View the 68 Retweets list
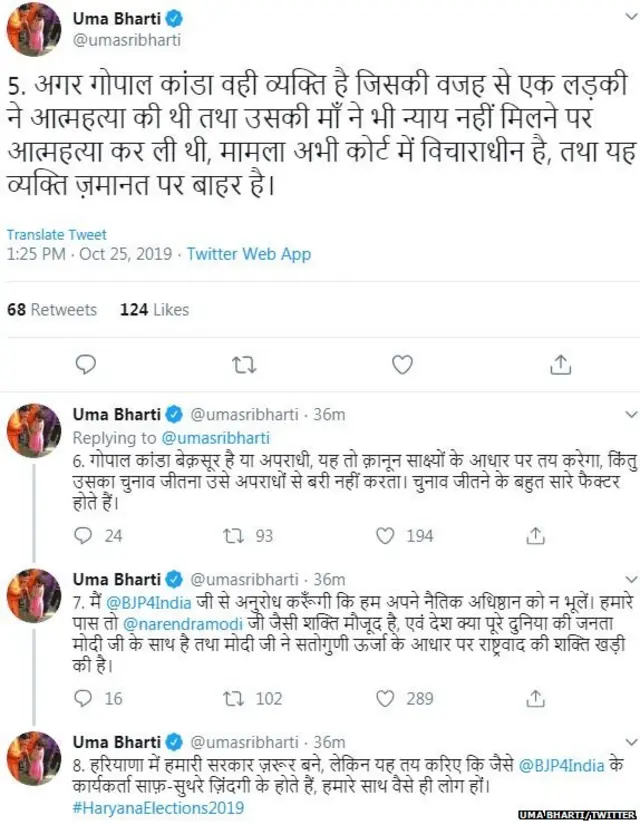 [52, 310]
